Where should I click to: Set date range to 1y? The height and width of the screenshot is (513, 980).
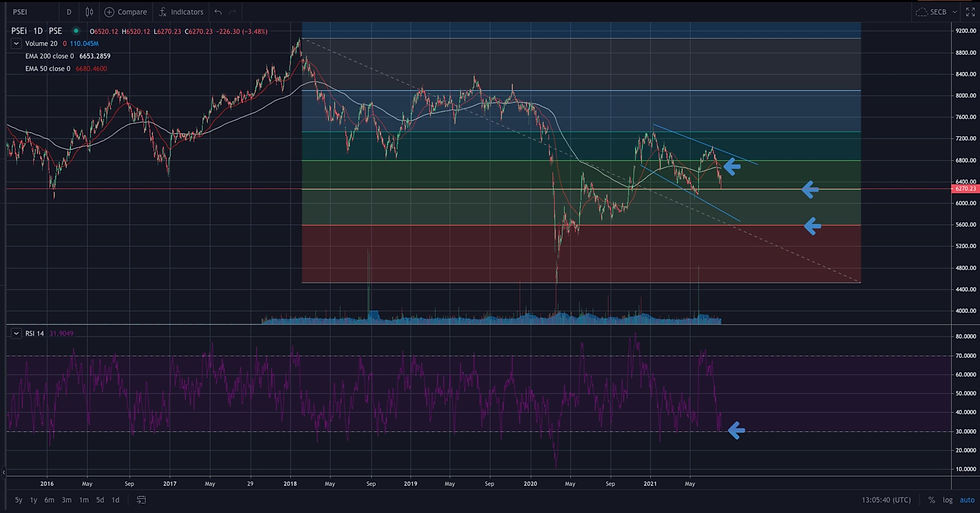click(34, 500)
